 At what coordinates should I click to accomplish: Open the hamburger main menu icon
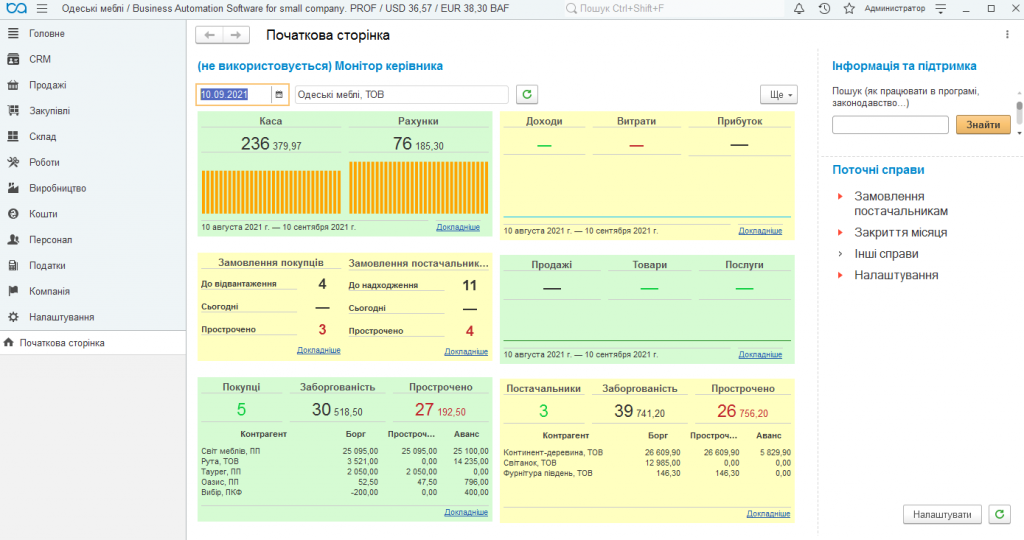(x=42, y=8)
